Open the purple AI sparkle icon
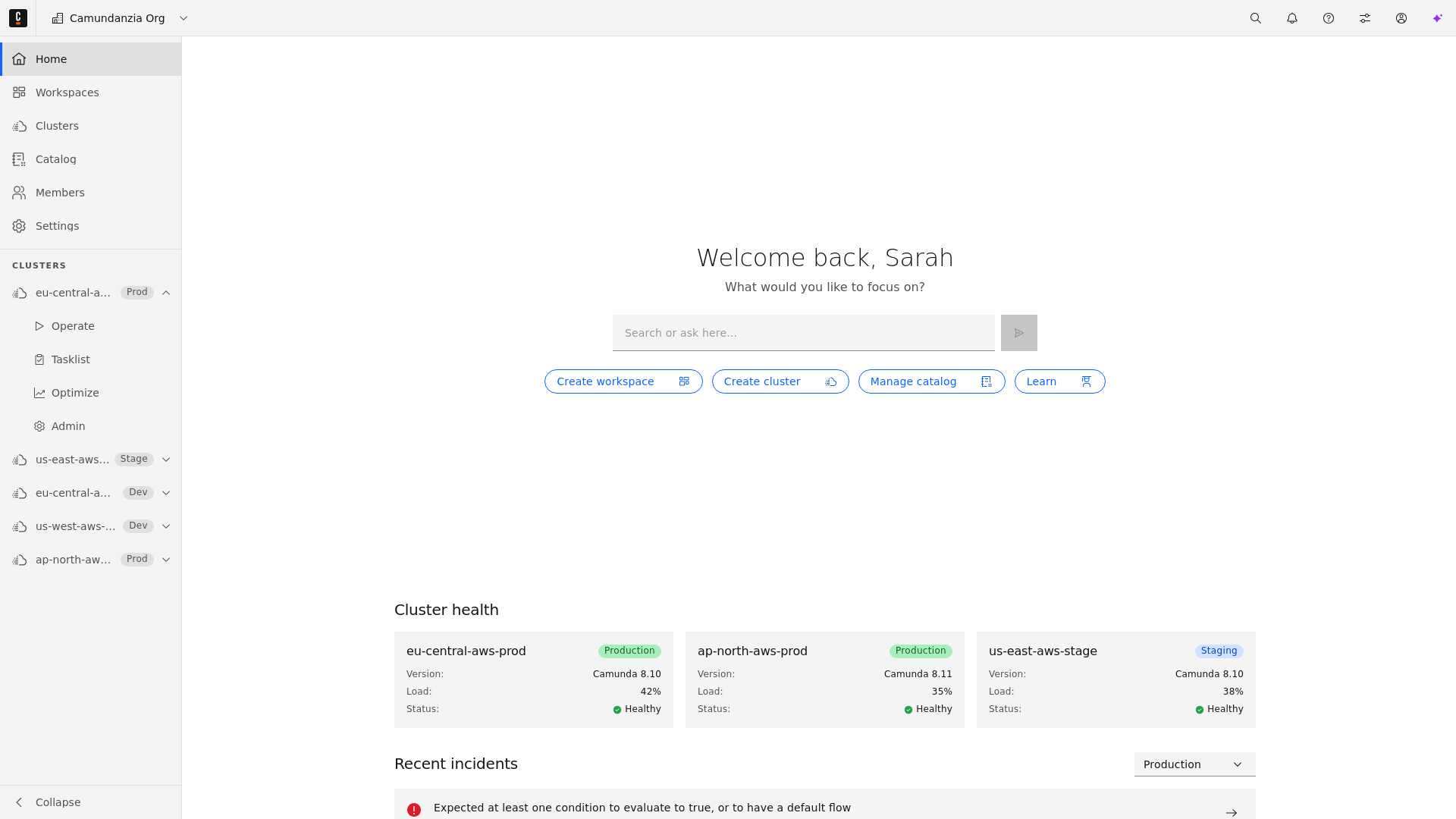Image resolution: width=1456 pixels, height=819 pixels. 1438,18
